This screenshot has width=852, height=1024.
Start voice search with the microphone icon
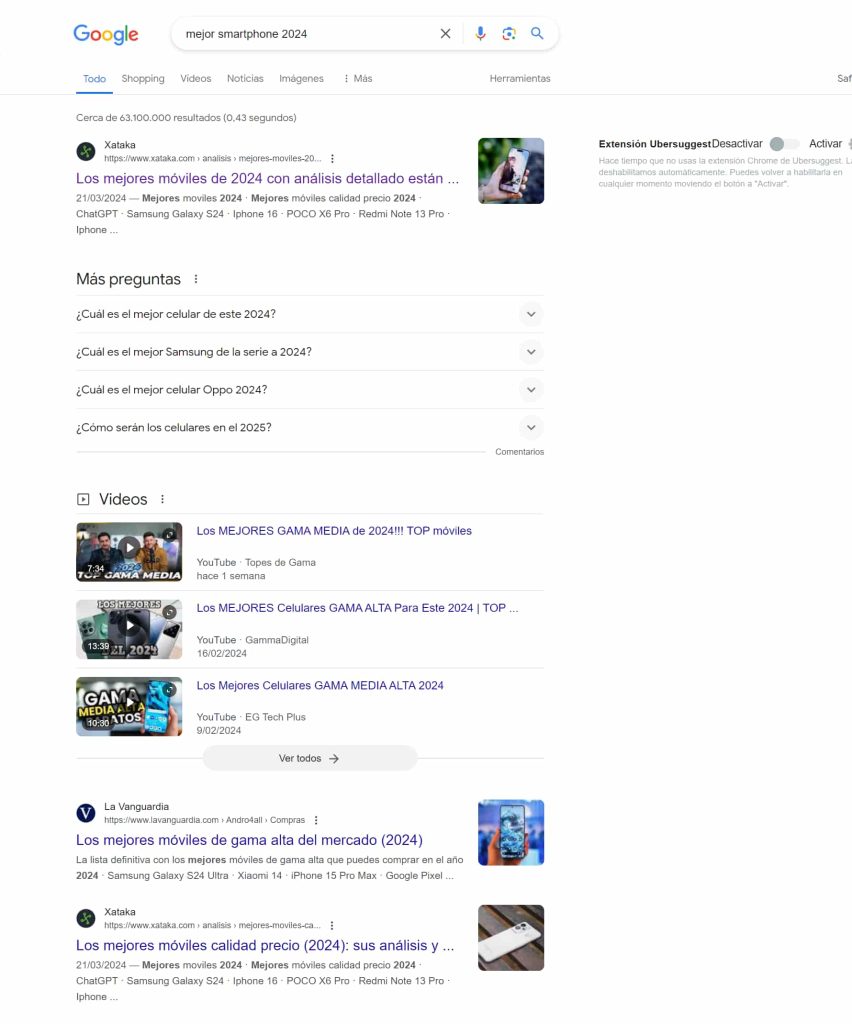[480, 33]
